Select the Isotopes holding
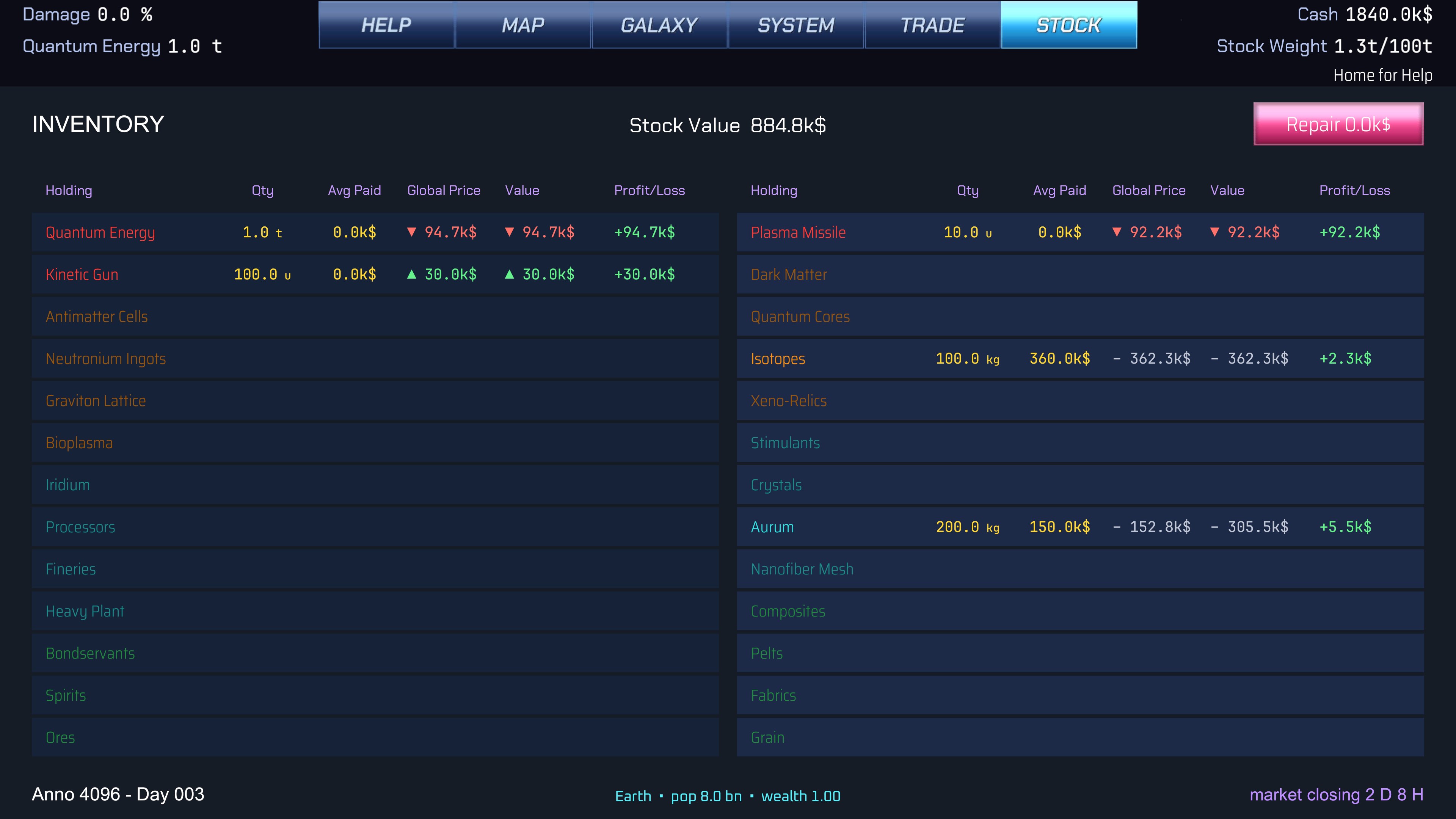Image resolution: width=1456 pixels, height=819 pixels. pos(1080,358)
